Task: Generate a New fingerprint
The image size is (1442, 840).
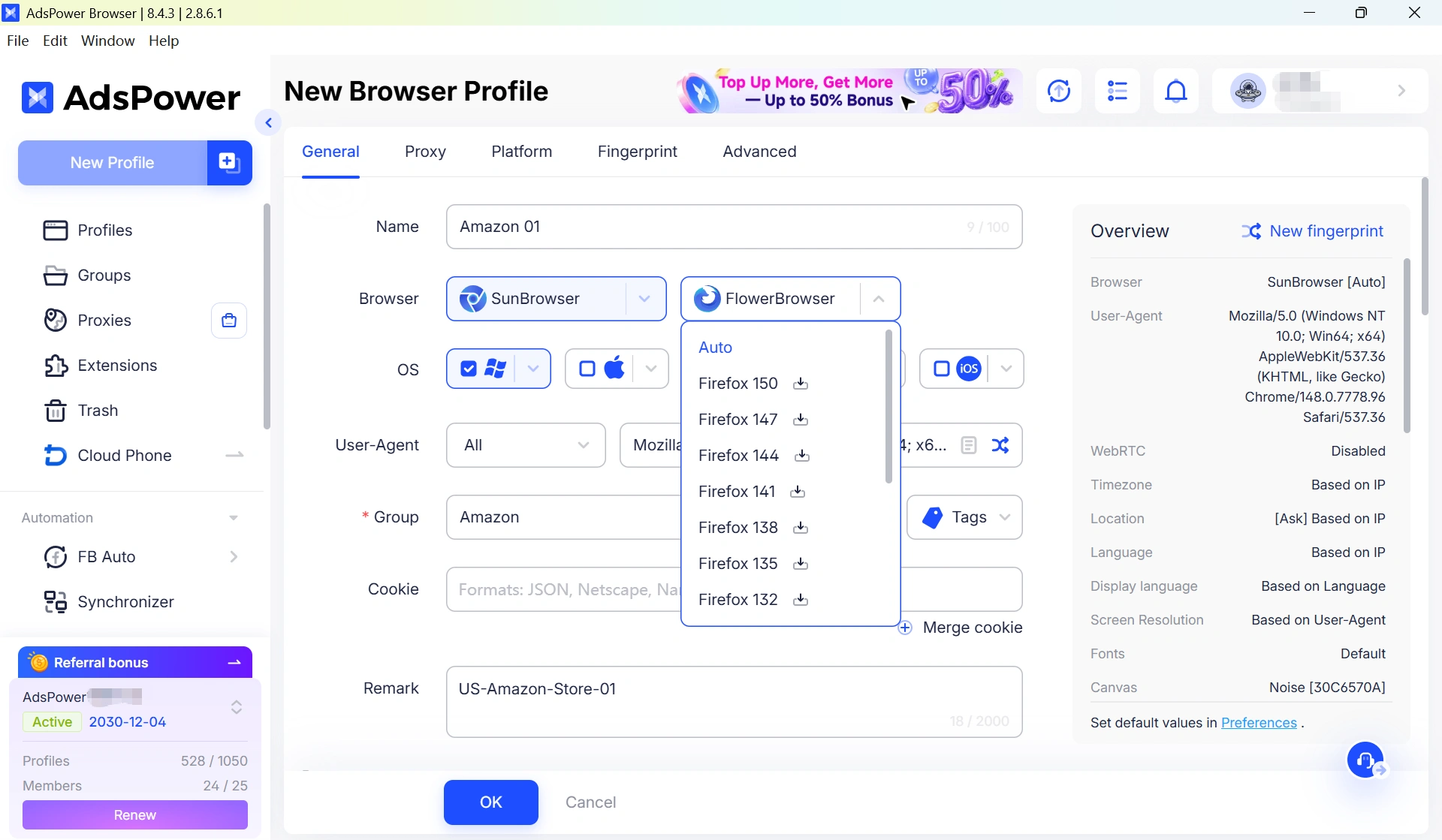Action: pos(1312,231)
